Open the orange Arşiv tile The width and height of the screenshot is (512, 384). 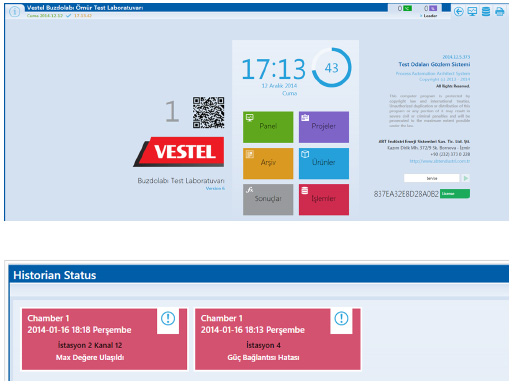point(268,163)
